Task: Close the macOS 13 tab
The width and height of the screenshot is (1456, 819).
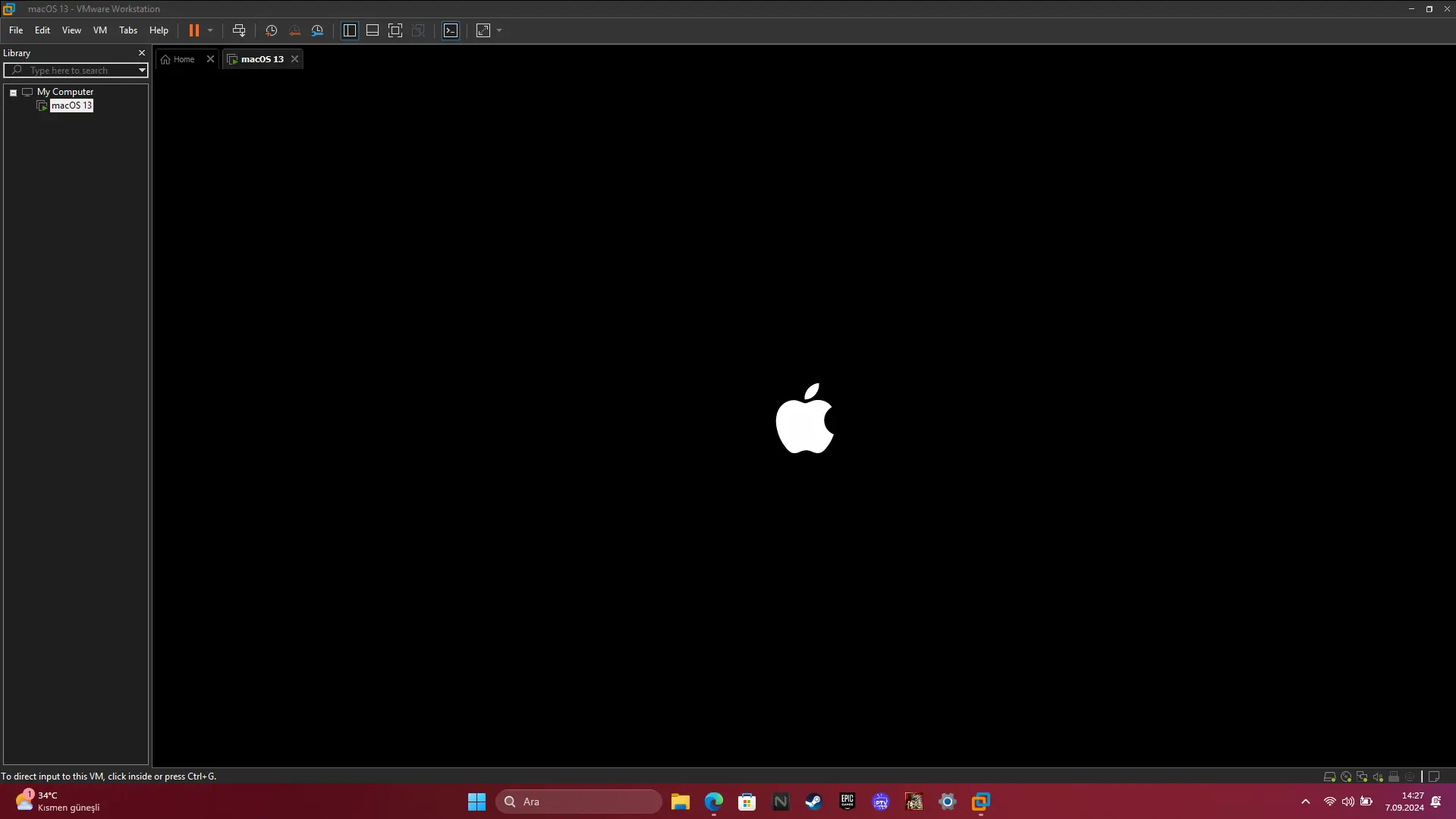Action: pos(295,59)
